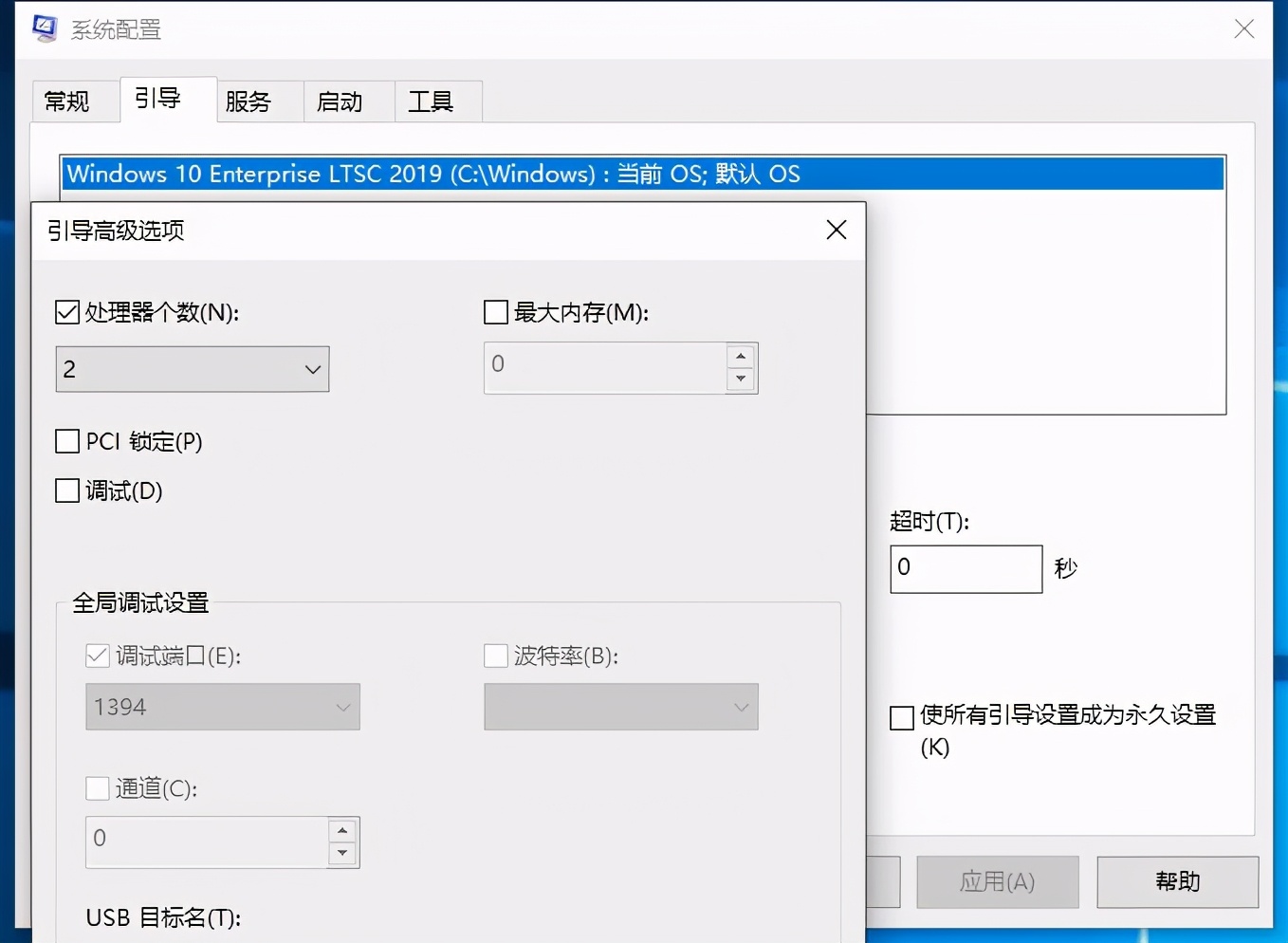This screenshot has height=943, width=1288.
Task: Toggle the 通道 checkbox
Action: click(x=98, y=787)
